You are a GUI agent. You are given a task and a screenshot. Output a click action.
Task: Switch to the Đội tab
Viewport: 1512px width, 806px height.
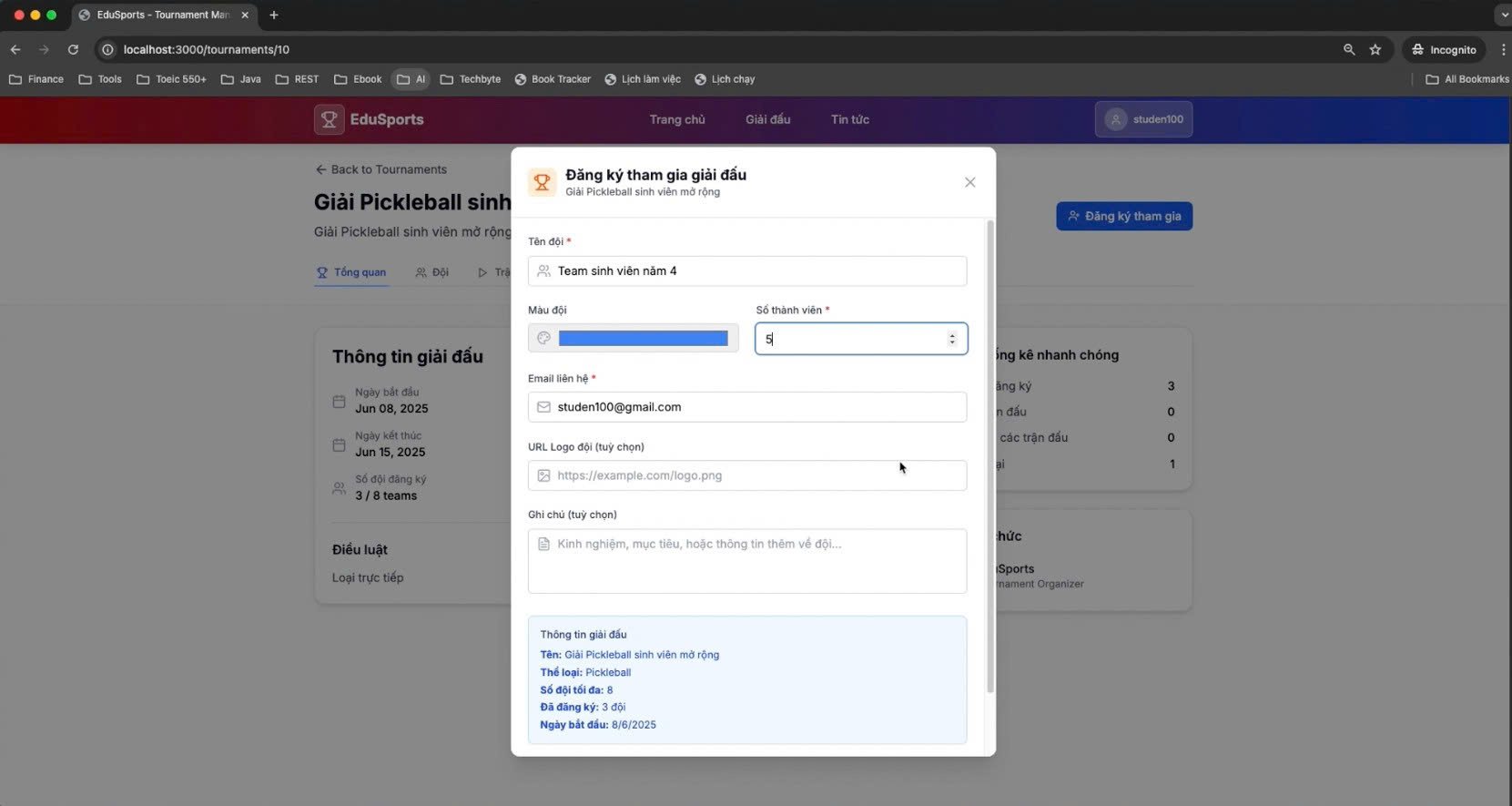coord(431,272)
